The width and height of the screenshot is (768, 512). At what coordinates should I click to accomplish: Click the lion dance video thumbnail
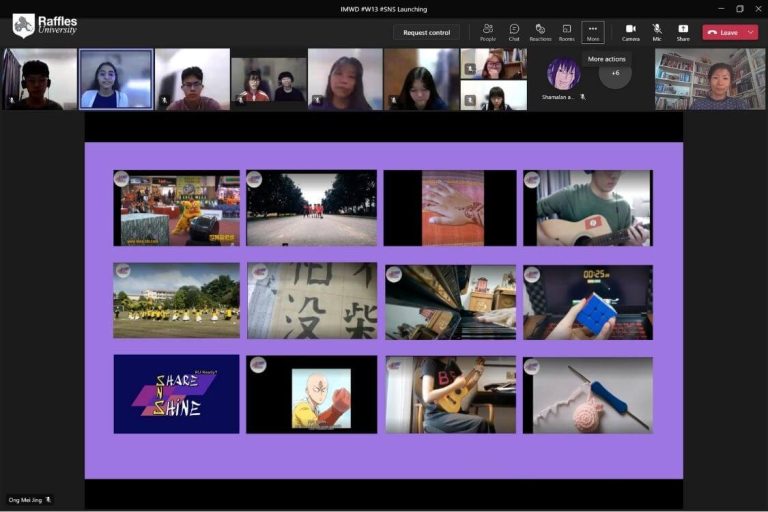point(176,208)
